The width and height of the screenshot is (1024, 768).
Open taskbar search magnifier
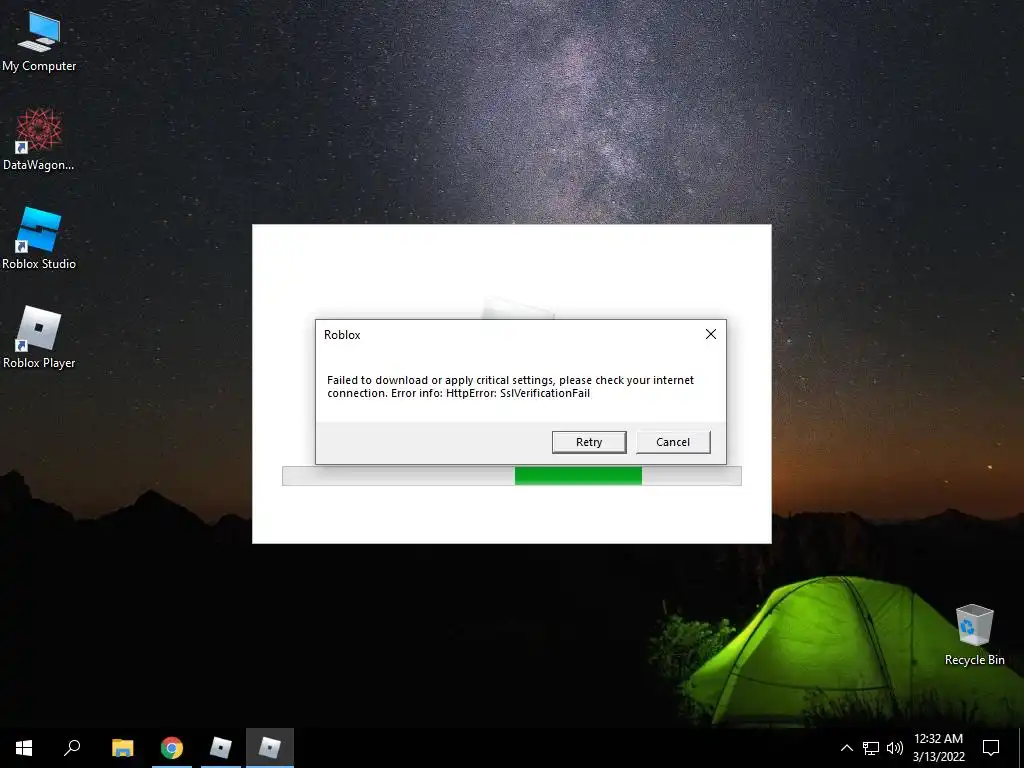[72, 748]
